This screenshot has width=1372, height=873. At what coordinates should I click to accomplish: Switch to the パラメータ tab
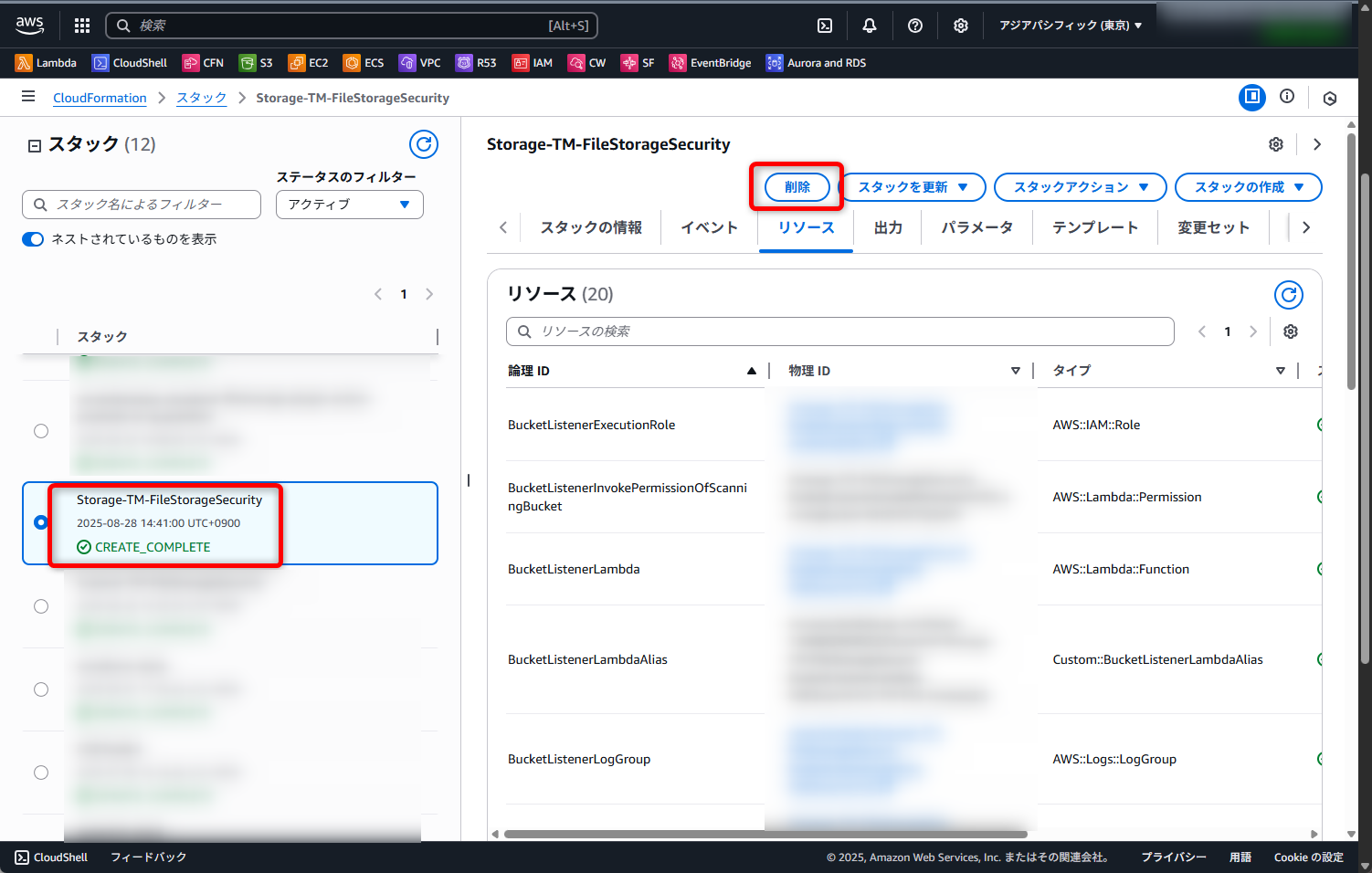[x=976, y=227]
